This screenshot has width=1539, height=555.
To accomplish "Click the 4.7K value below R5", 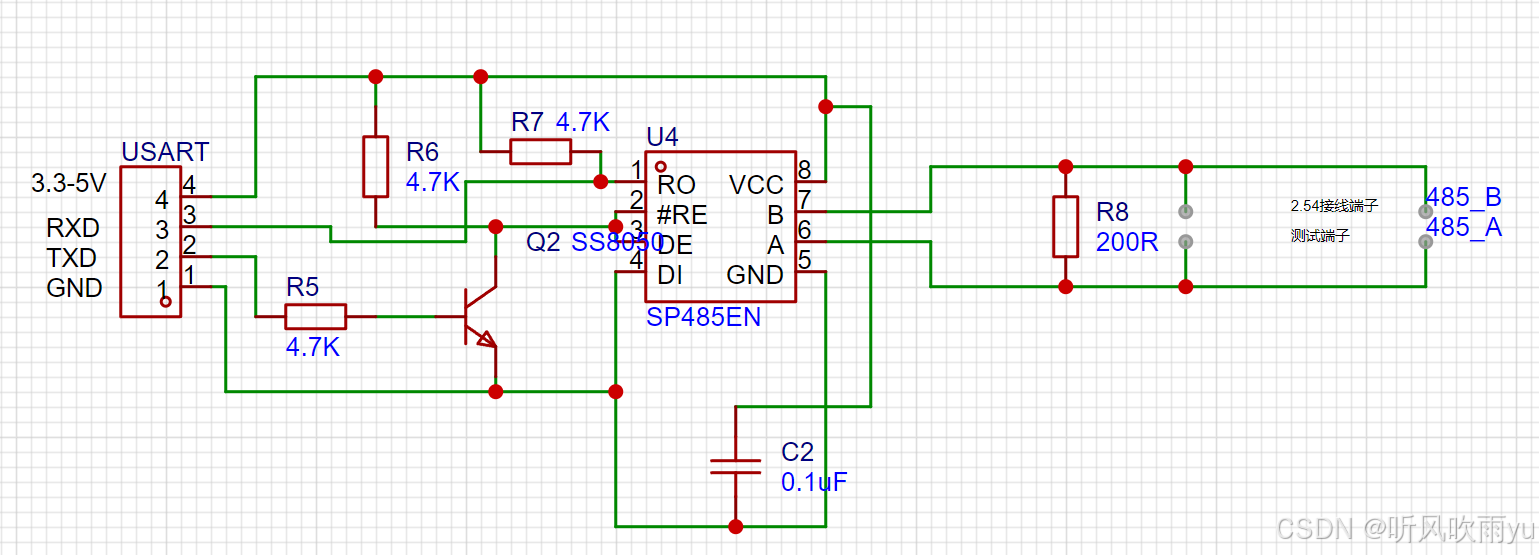I will pos(313,348).
